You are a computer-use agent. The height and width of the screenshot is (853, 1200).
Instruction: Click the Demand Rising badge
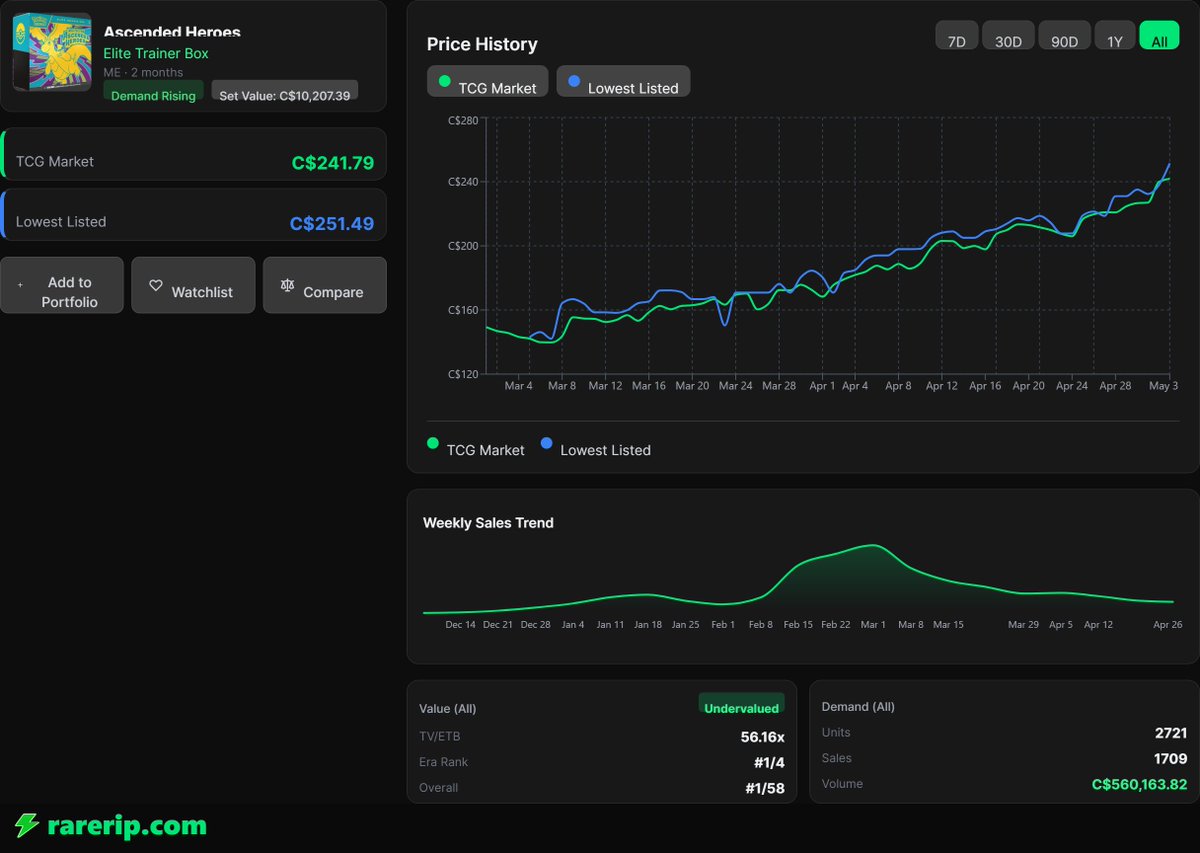pos(153,91)
